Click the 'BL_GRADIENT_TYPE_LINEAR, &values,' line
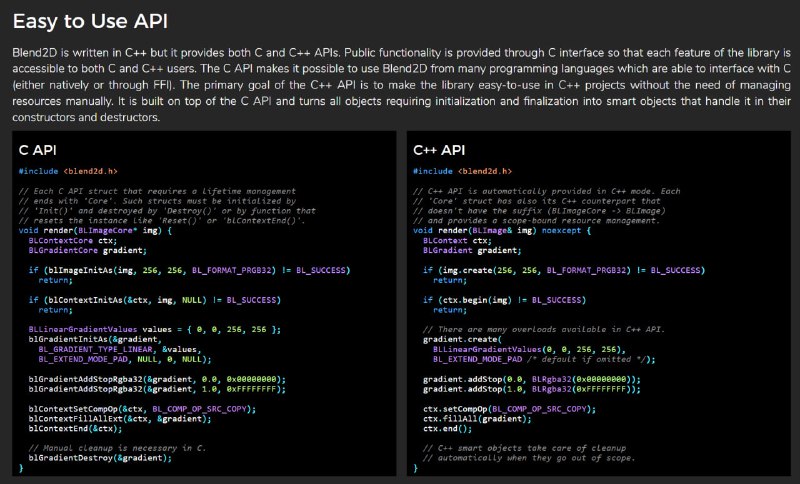Screen dimensions: 800x484 tap(120, 349)
